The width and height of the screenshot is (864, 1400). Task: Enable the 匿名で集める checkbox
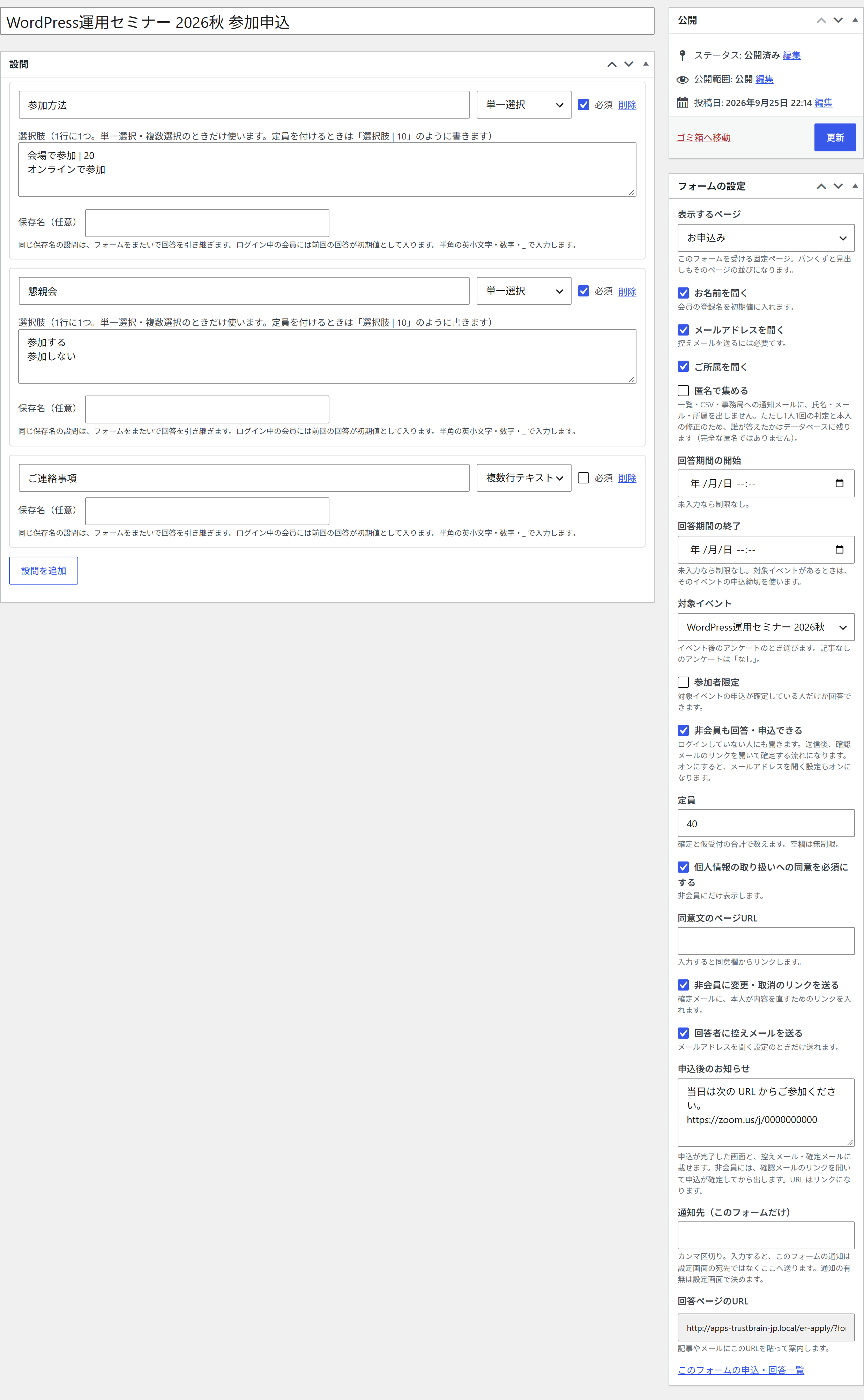683,391
